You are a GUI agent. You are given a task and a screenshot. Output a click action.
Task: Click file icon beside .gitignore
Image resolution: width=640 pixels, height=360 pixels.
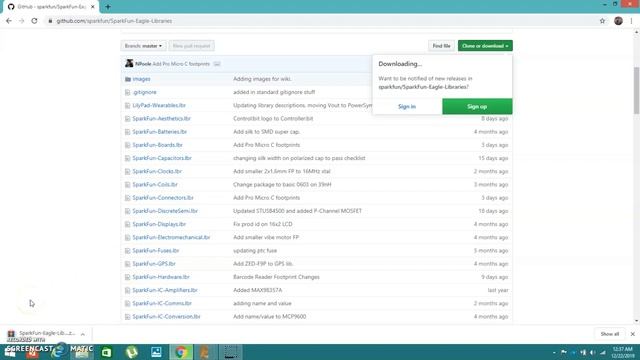127,92
